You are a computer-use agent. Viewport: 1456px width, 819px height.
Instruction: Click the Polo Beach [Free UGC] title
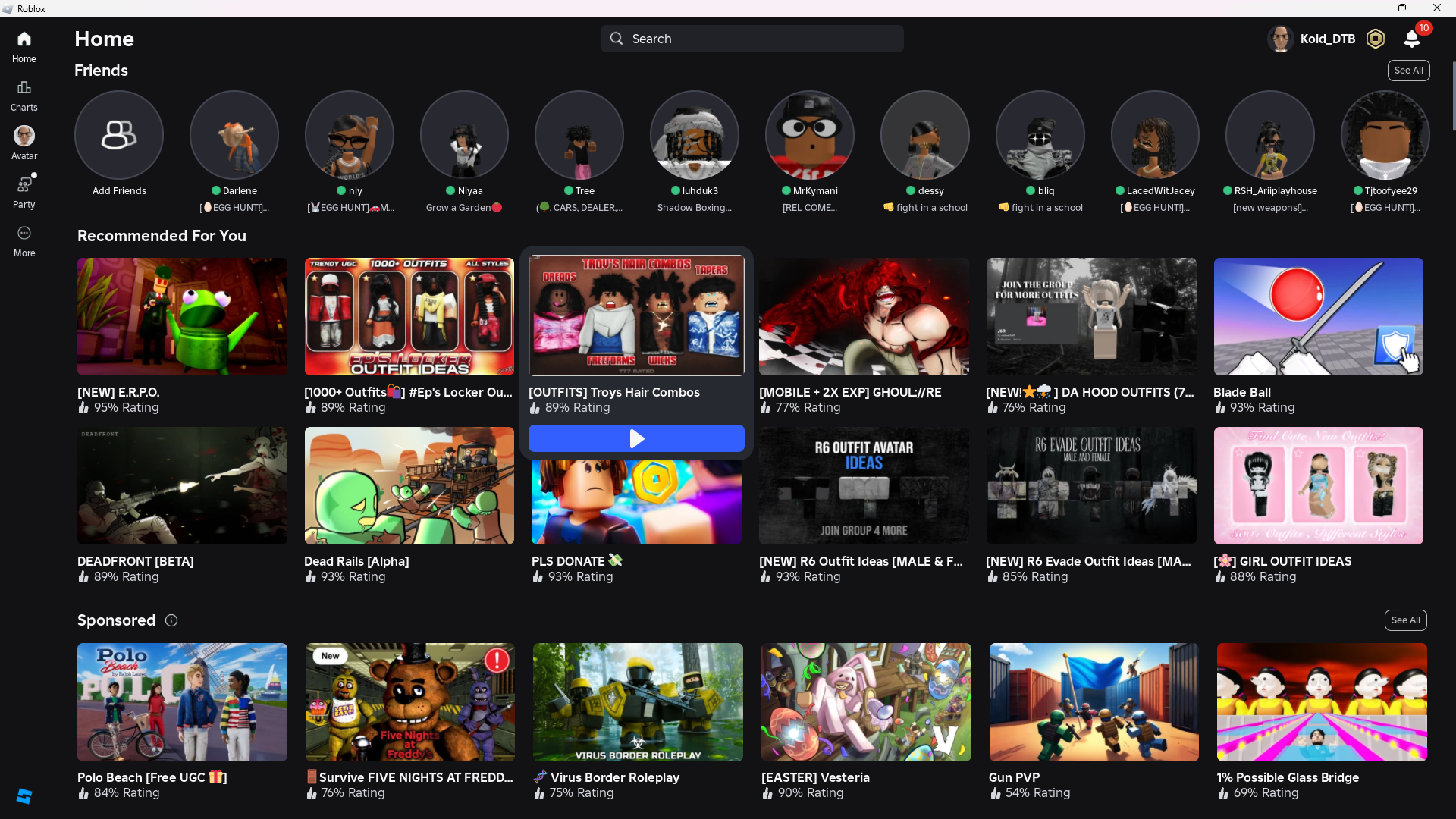[152, 777]
